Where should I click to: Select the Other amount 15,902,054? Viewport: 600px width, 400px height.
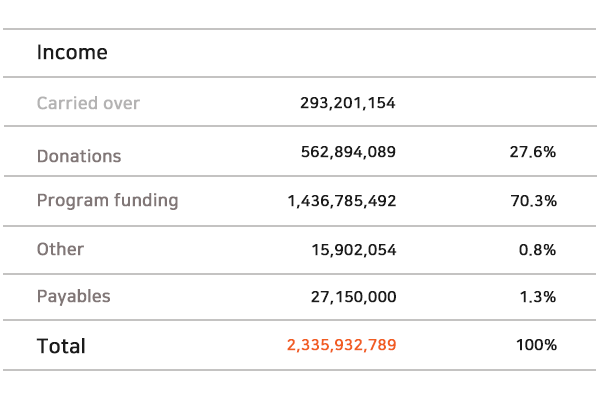354,250
